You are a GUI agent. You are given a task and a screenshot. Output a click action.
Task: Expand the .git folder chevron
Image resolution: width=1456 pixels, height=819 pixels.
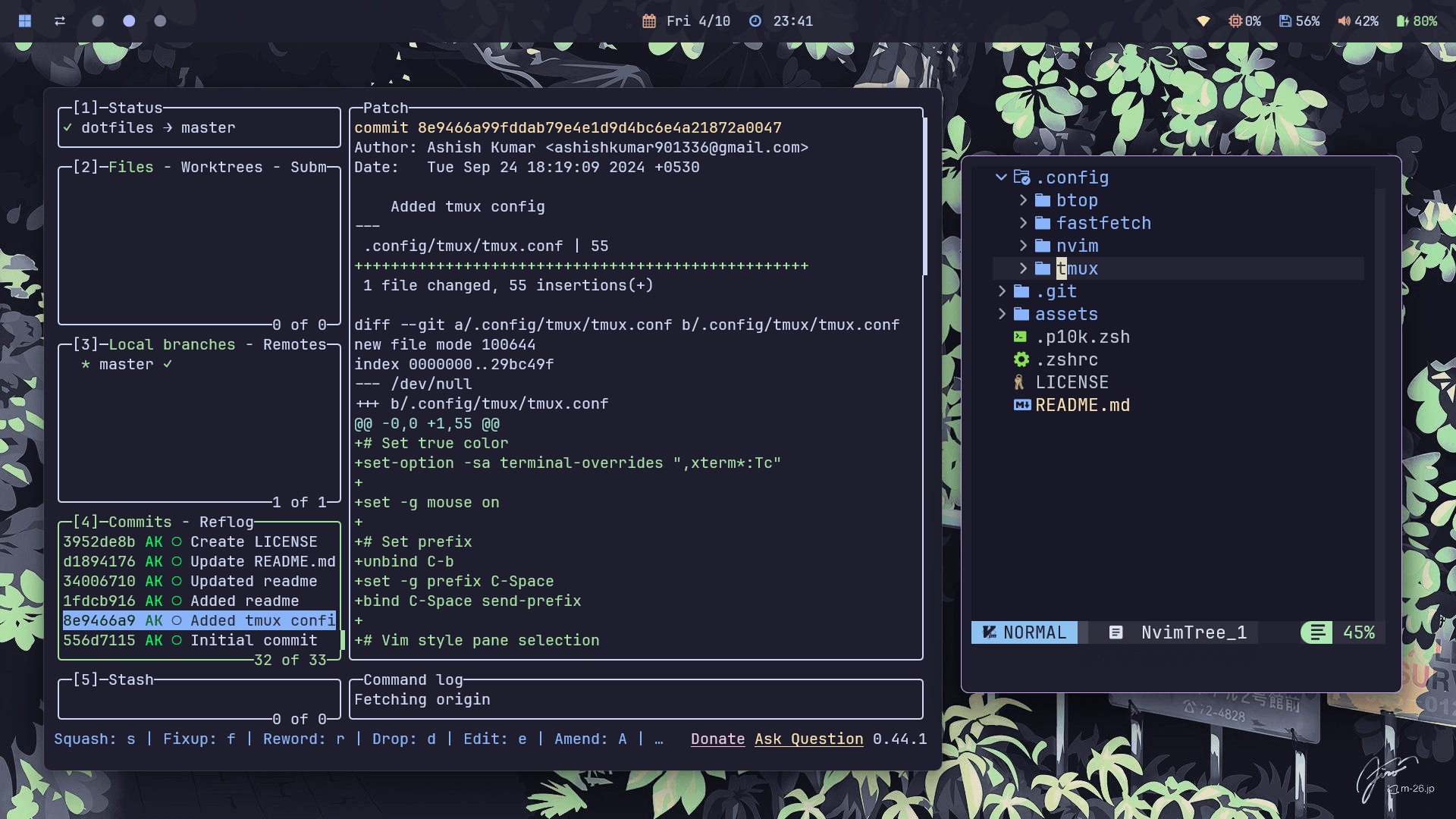click(1002, 291)
